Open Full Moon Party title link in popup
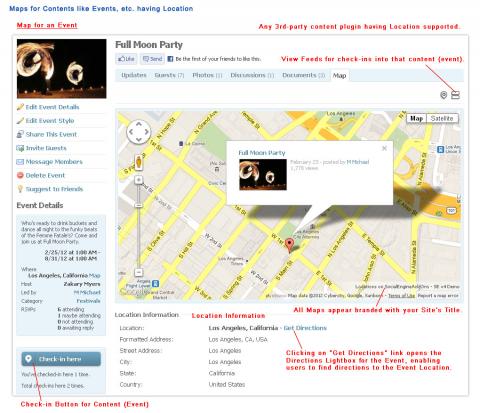The width and height of the screenshot is (480, 413). [262, 153]
